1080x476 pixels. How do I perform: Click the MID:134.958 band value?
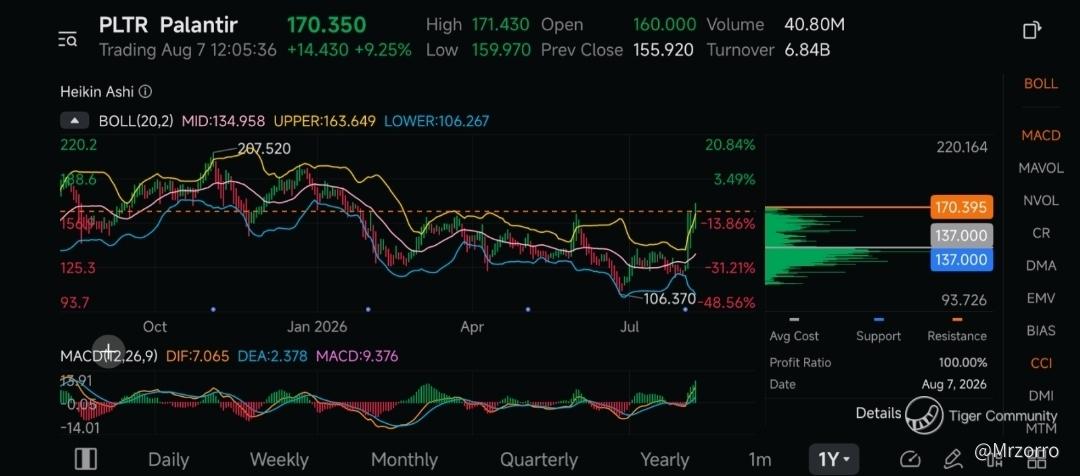223,121
